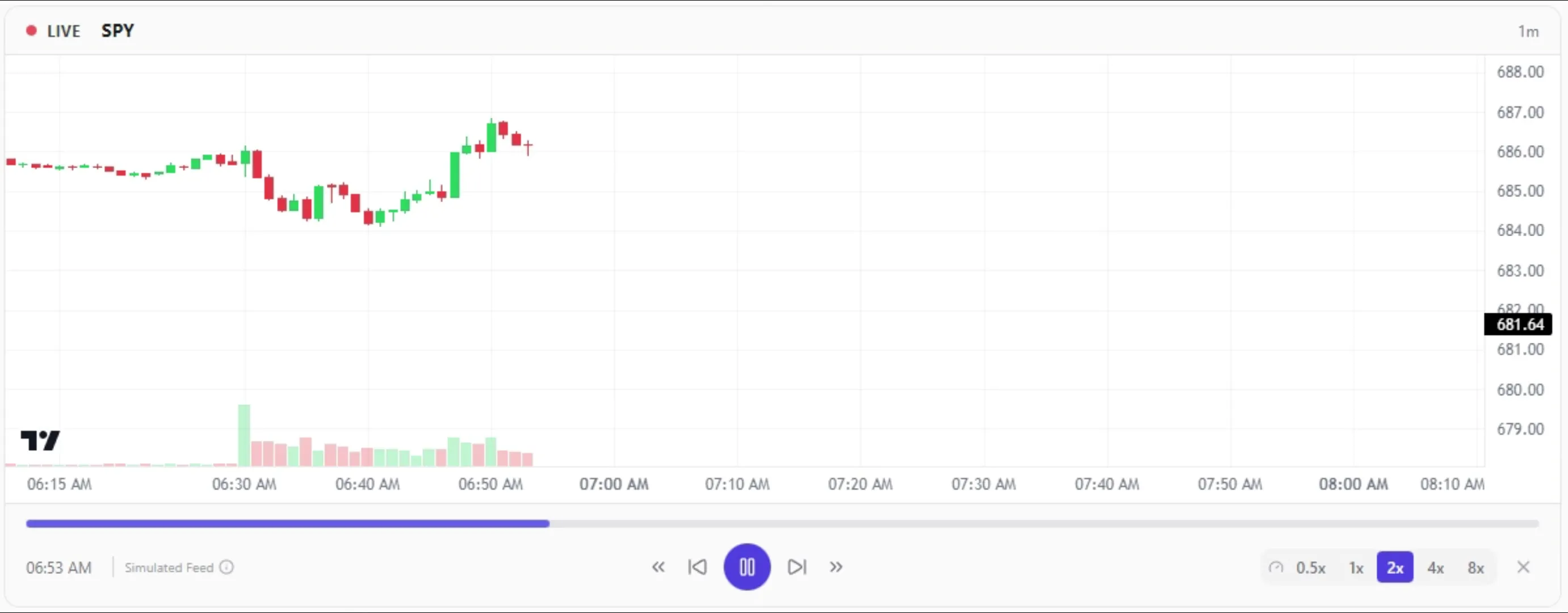This screenshot has width=1568, height=613.
Task: Click the fast-forward double chevron
Action: tap(836, 568)
